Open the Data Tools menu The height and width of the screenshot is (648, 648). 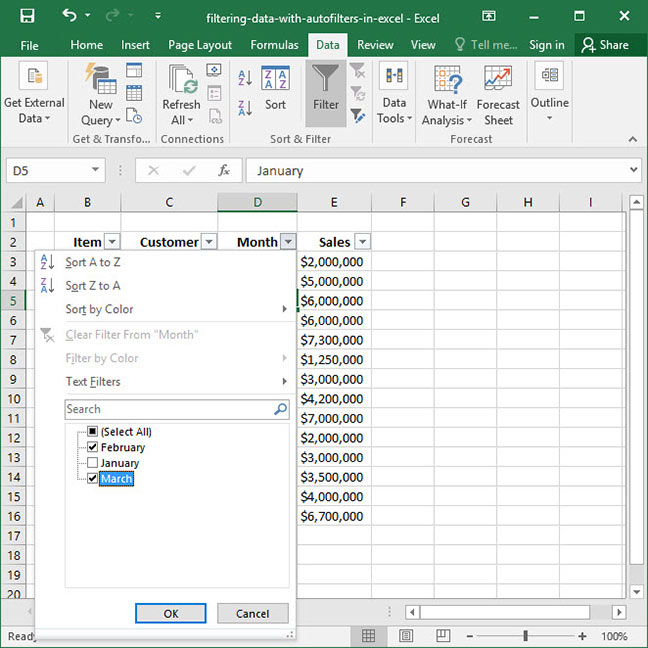(x=394, y=93)
